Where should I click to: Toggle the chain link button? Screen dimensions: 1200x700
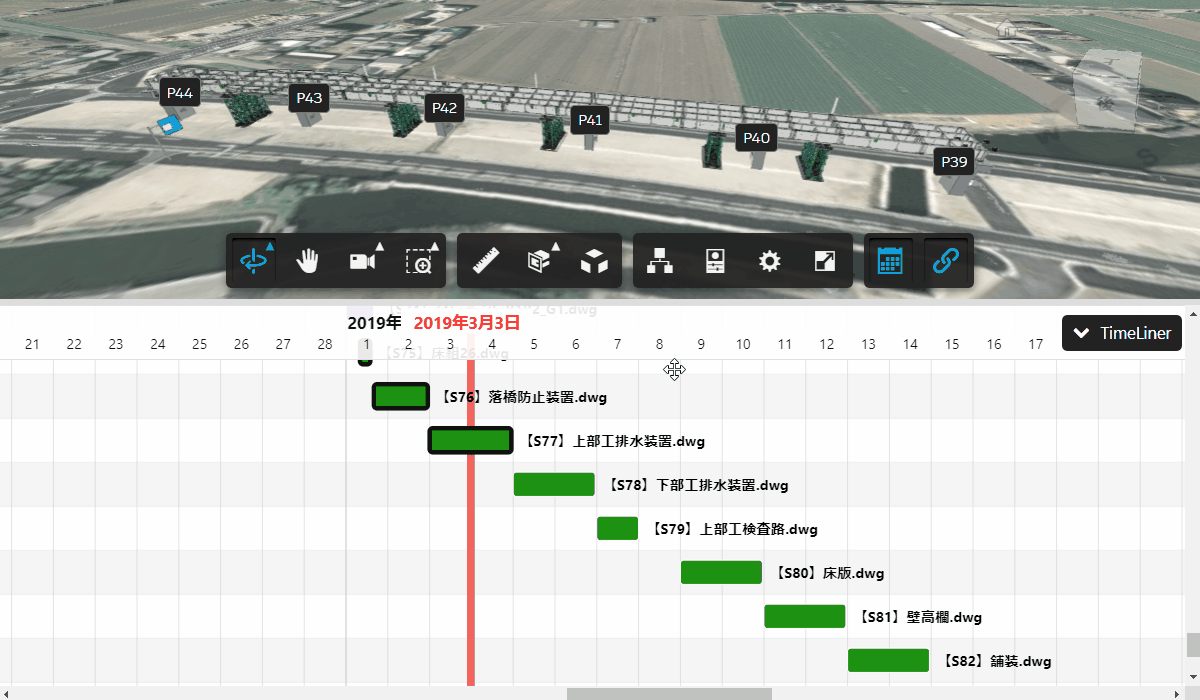click(x=946, y=262)
